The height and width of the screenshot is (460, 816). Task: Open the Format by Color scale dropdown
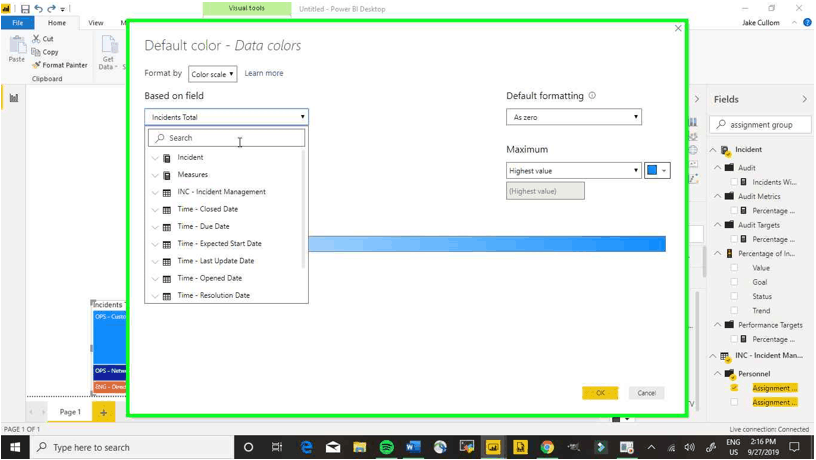coord(212,74)
